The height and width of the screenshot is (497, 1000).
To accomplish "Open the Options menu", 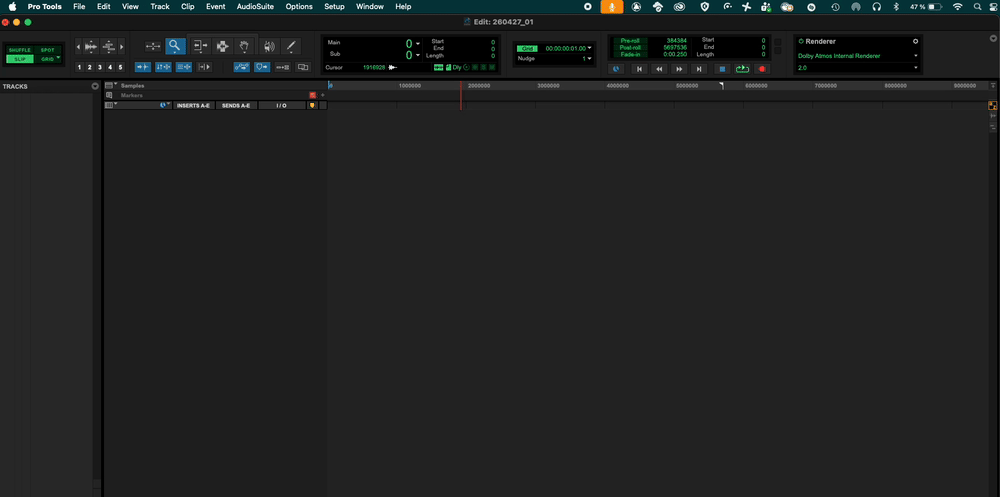I will [x=299, y=6].
